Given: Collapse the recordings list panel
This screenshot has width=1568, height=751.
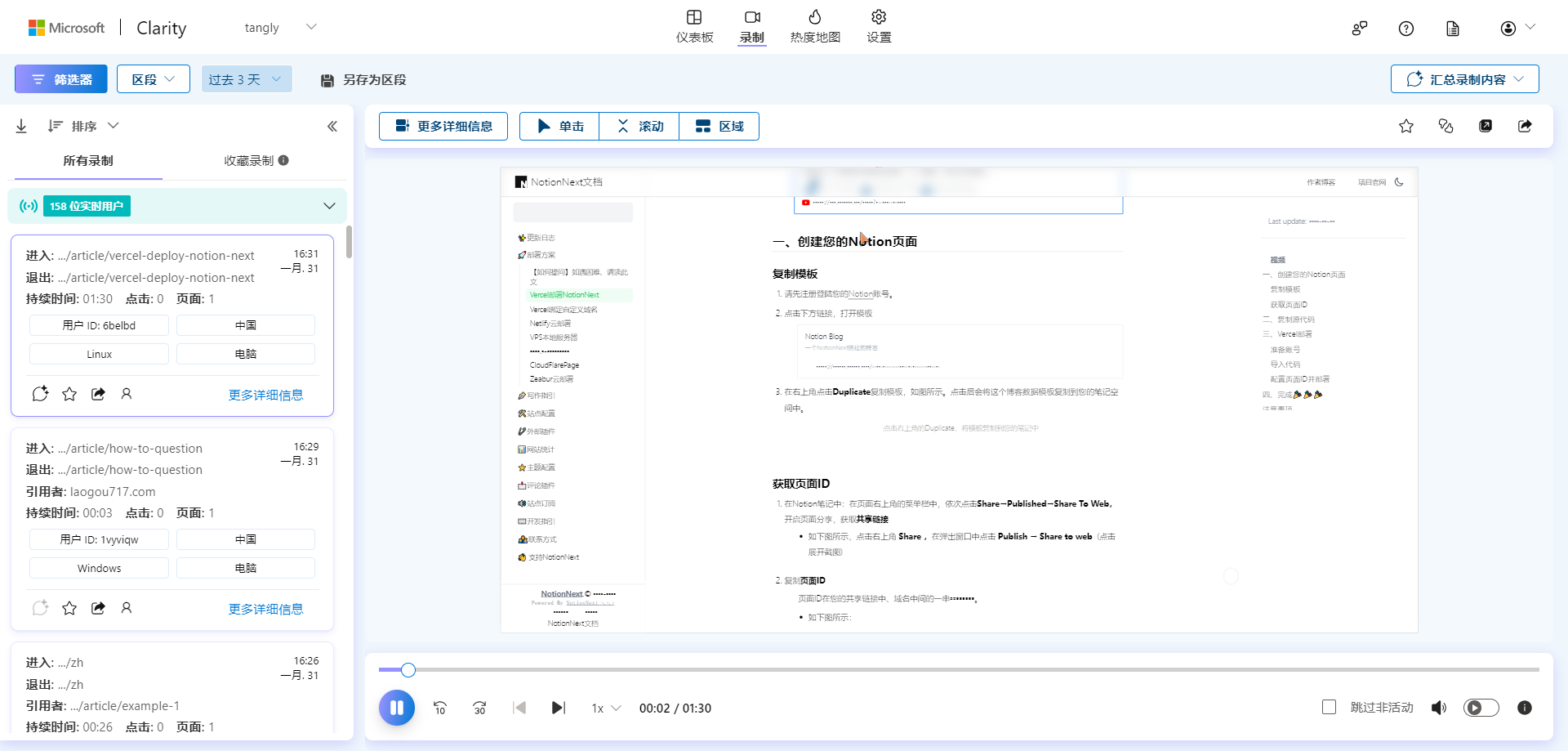Looking at the screenshot, I should tap(332, 126).
